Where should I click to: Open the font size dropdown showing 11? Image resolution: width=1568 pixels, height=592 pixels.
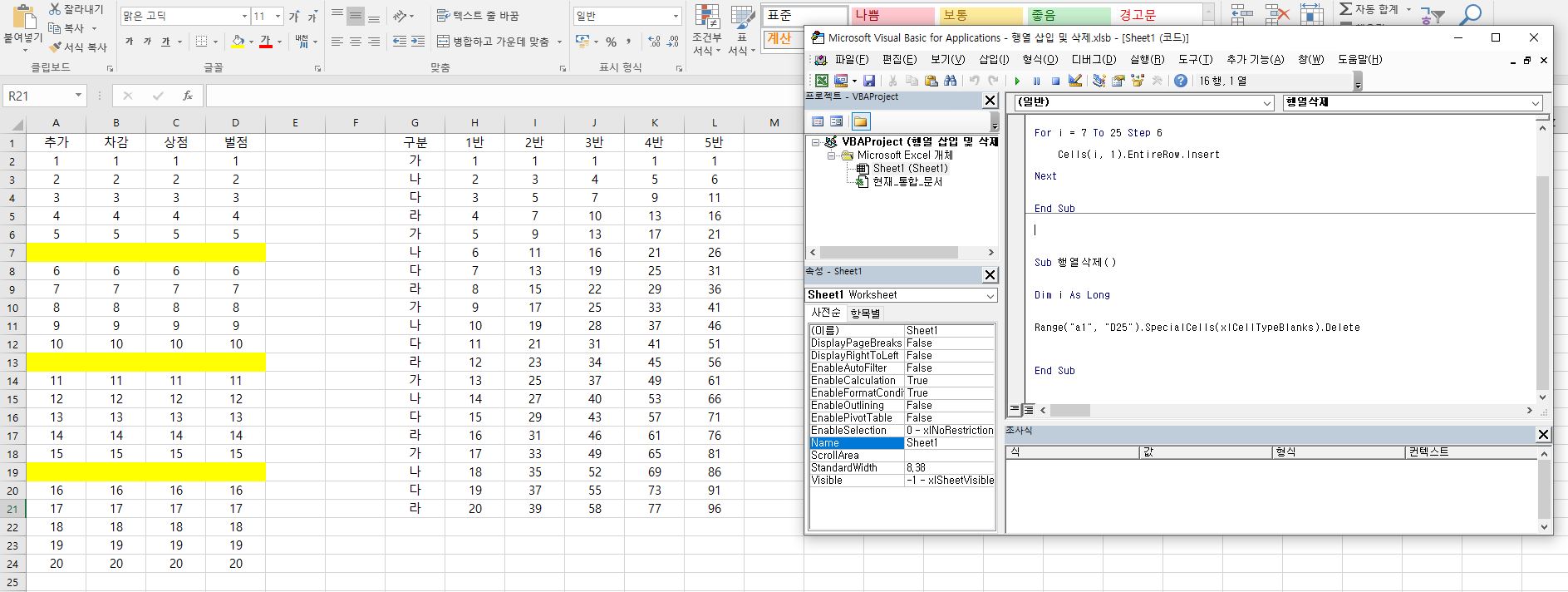(x=279, y=17)
